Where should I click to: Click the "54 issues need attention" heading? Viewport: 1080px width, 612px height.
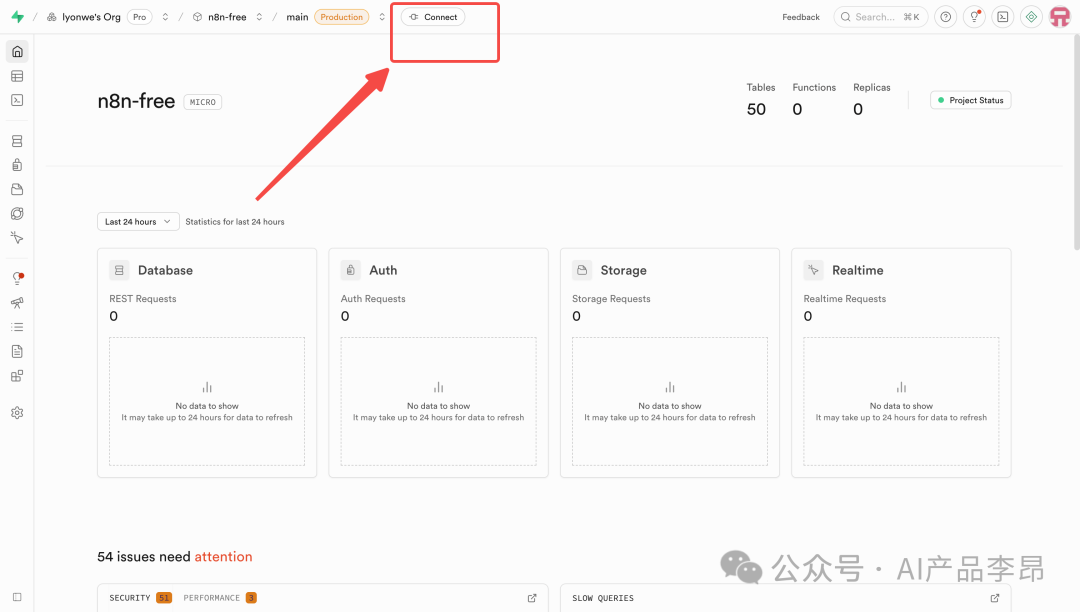(174, 556)
